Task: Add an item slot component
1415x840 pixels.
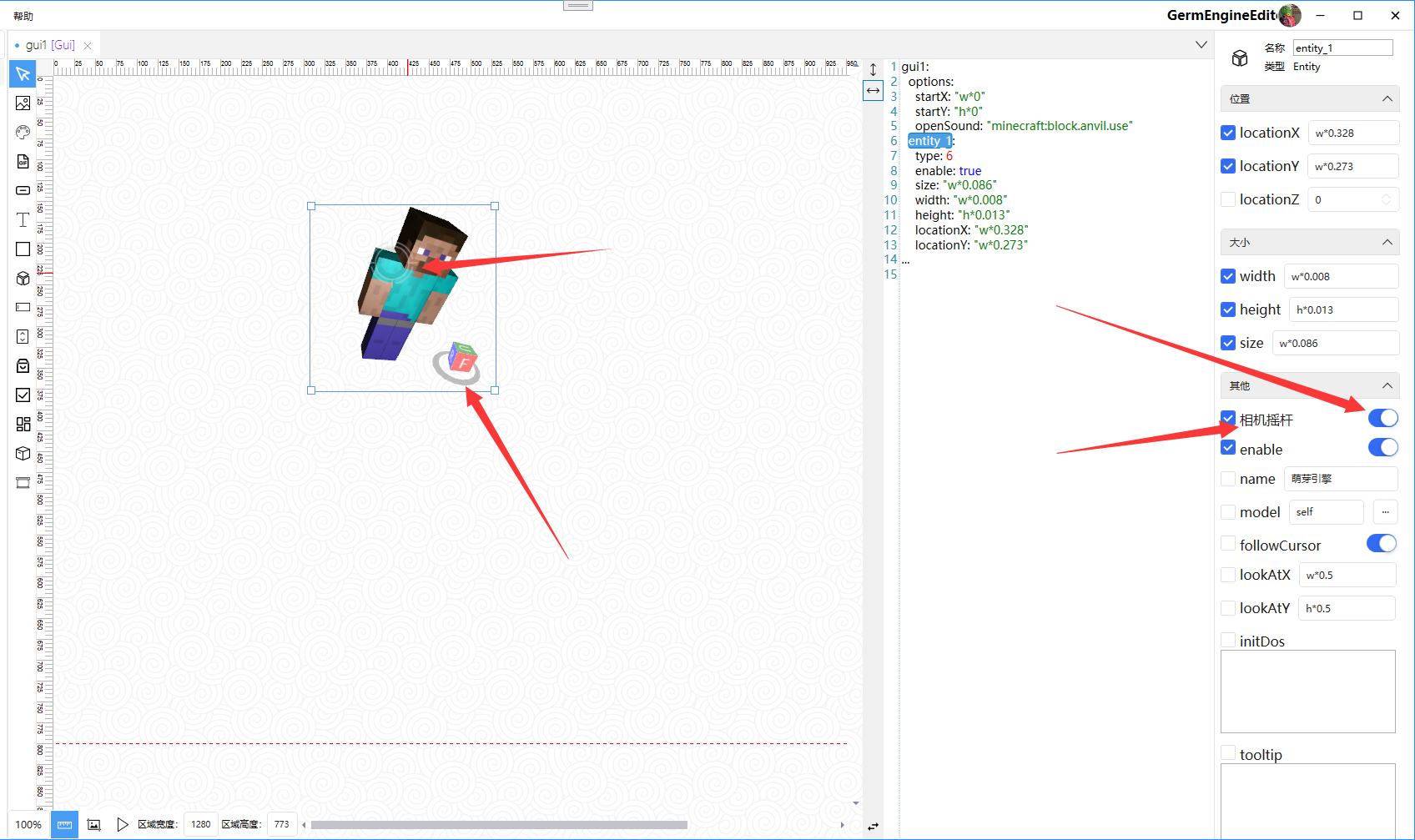Action: point(23,365)
